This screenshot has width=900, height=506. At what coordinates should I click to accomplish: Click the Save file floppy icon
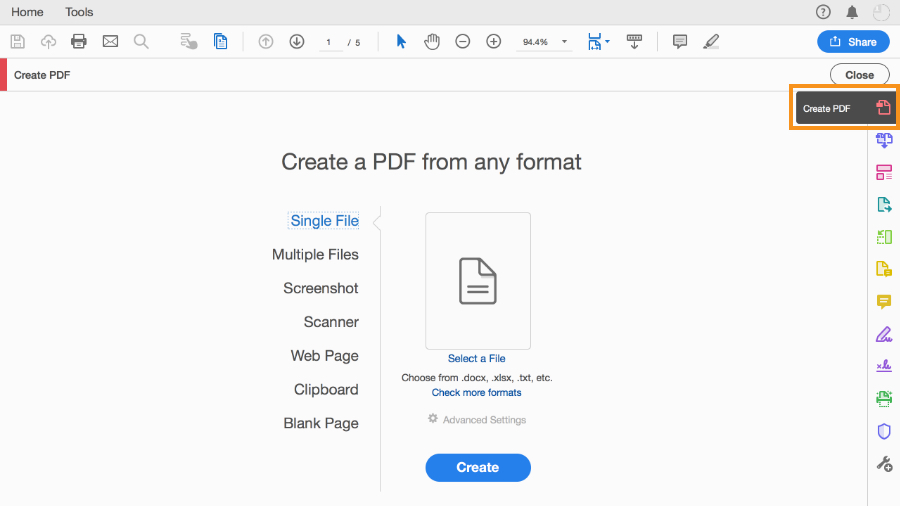point(18,41)
